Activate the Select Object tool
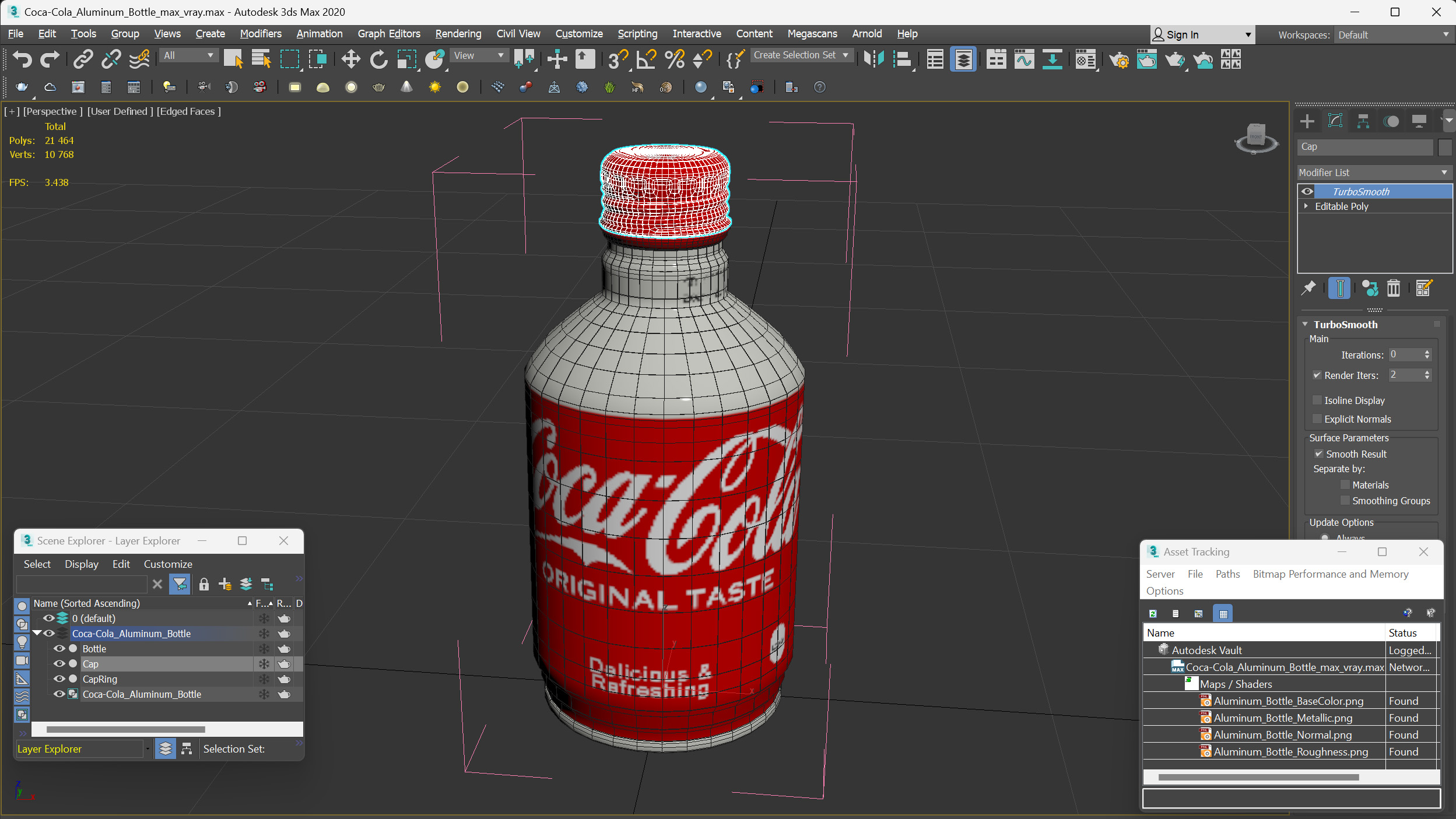This screenshot has height=819, width=1456. tap(233, 59)
